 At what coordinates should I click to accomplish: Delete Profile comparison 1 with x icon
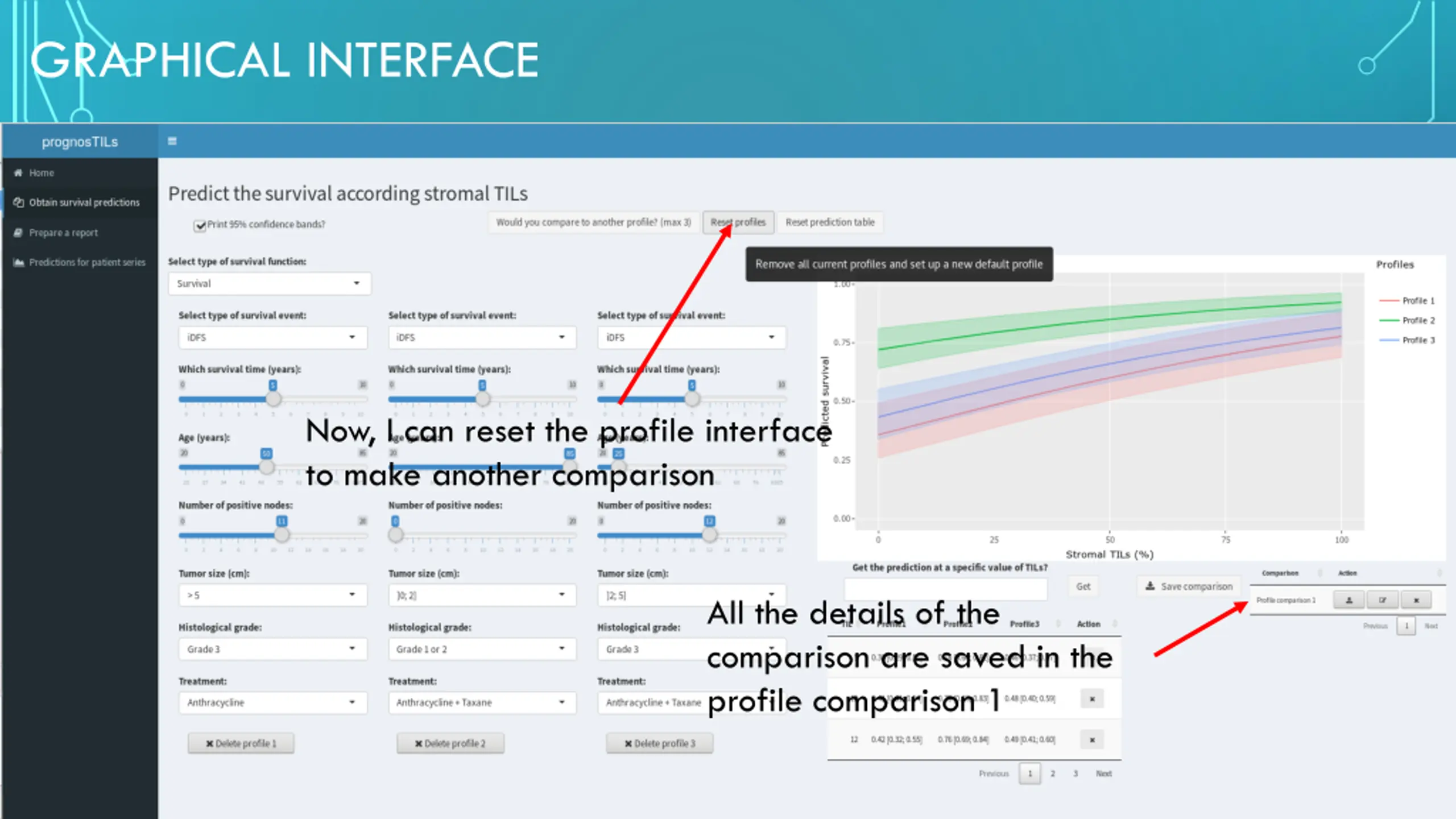coord(1416,600)
